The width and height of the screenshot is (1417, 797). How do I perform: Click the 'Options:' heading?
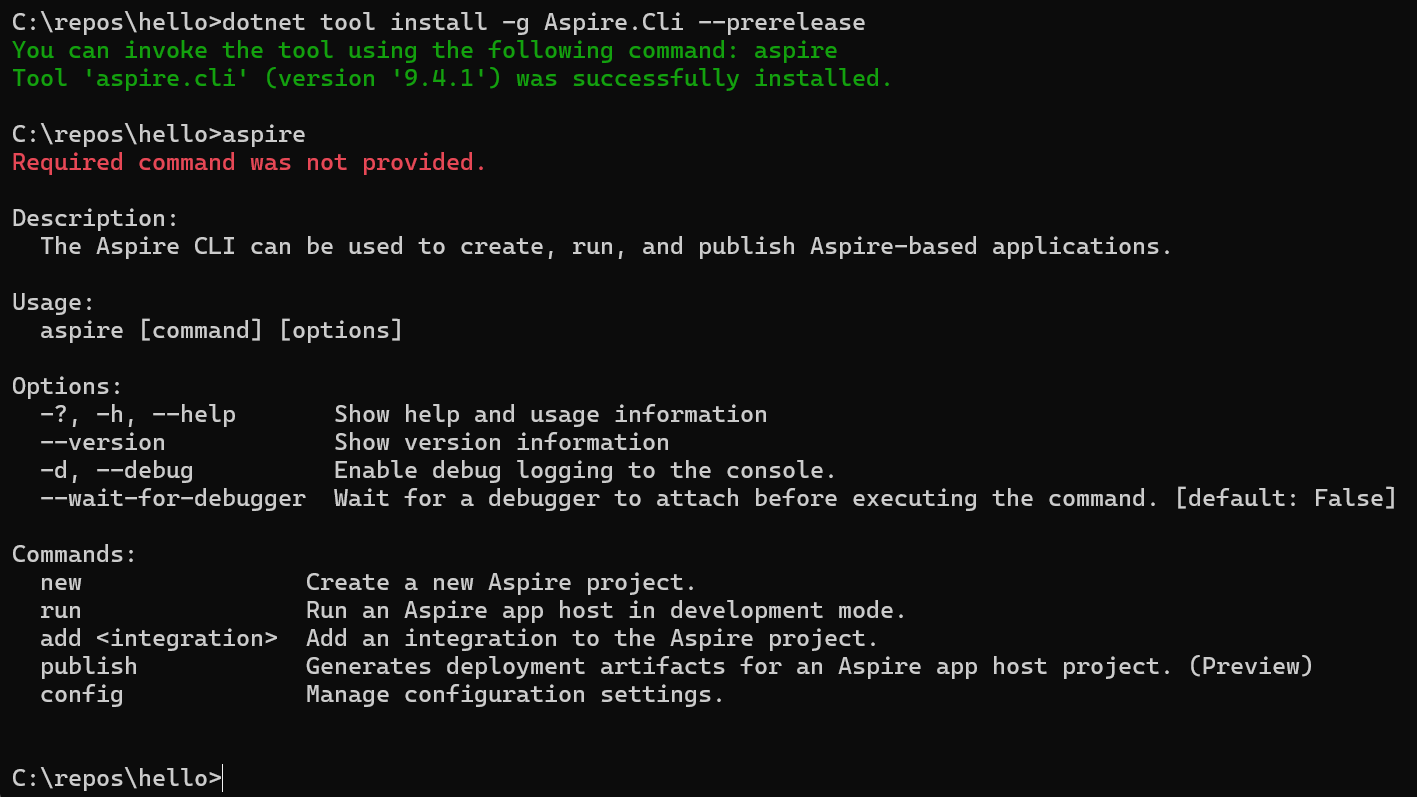[67, 387]
